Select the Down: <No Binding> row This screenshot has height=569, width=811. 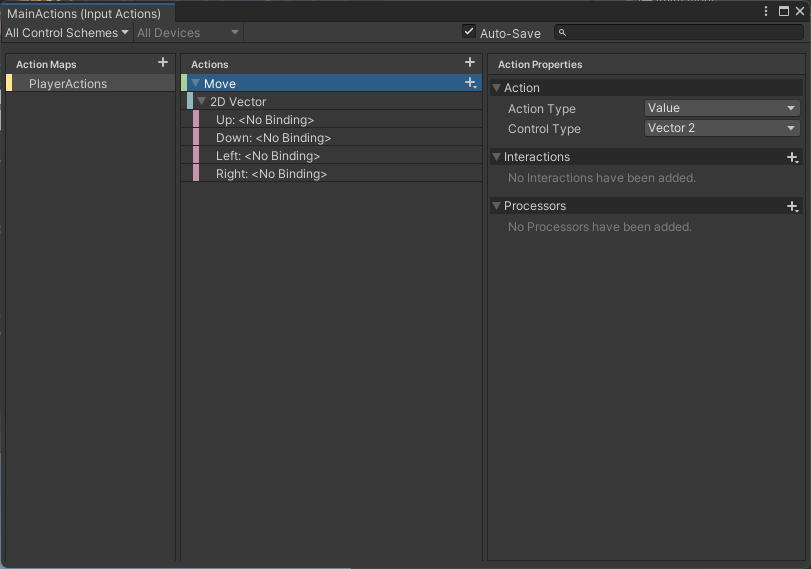(337, 138)
